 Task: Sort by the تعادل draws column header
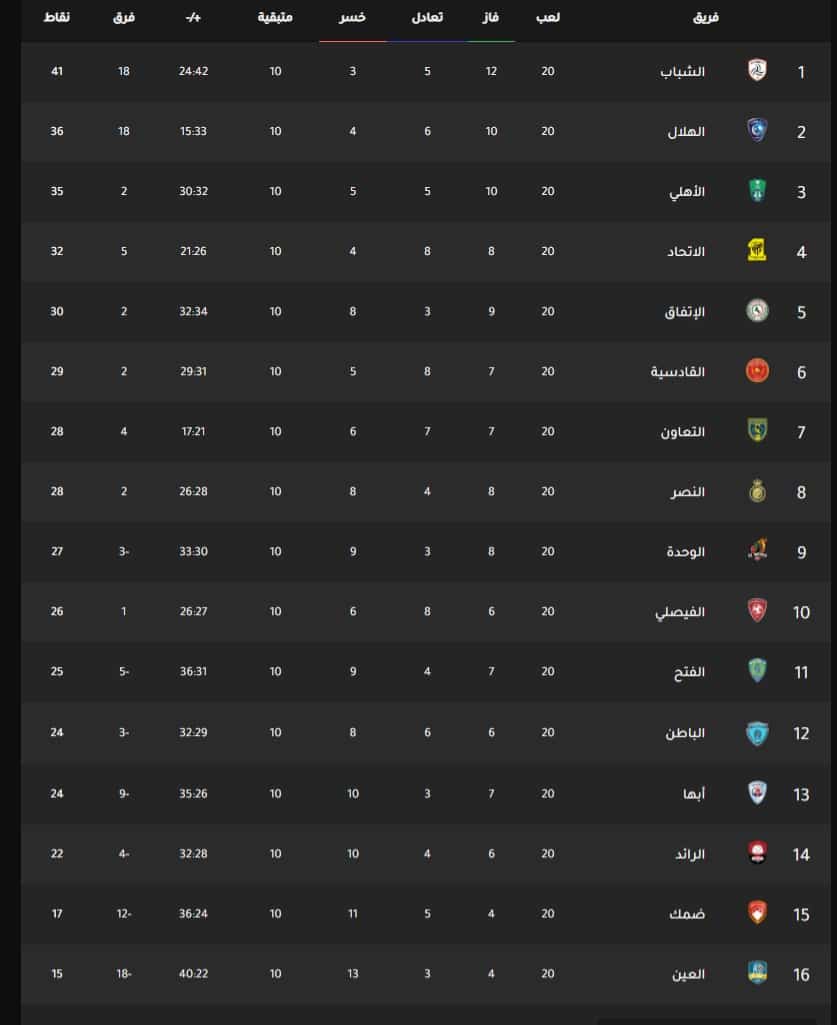[427, 18]
